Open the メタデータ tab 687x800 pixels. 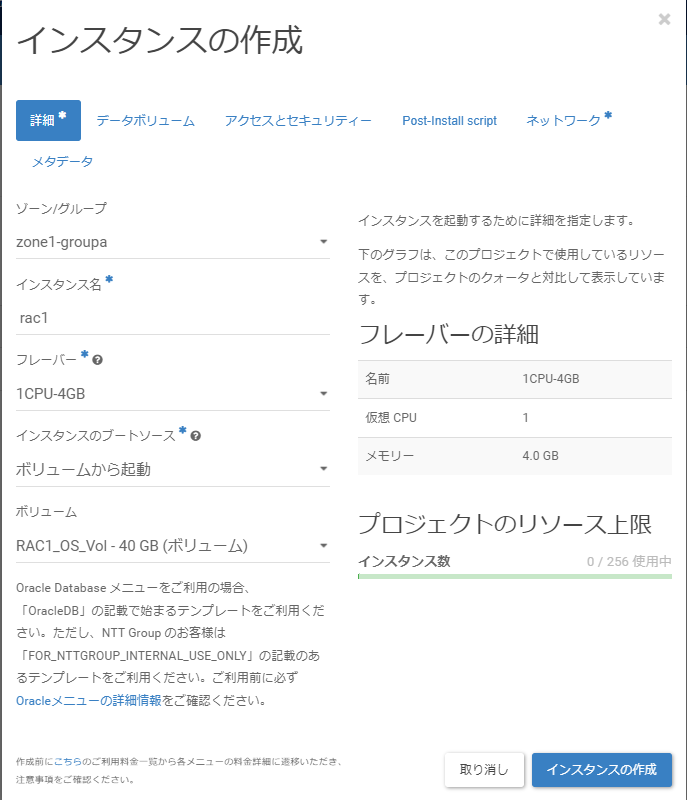[x=62, y=162]
